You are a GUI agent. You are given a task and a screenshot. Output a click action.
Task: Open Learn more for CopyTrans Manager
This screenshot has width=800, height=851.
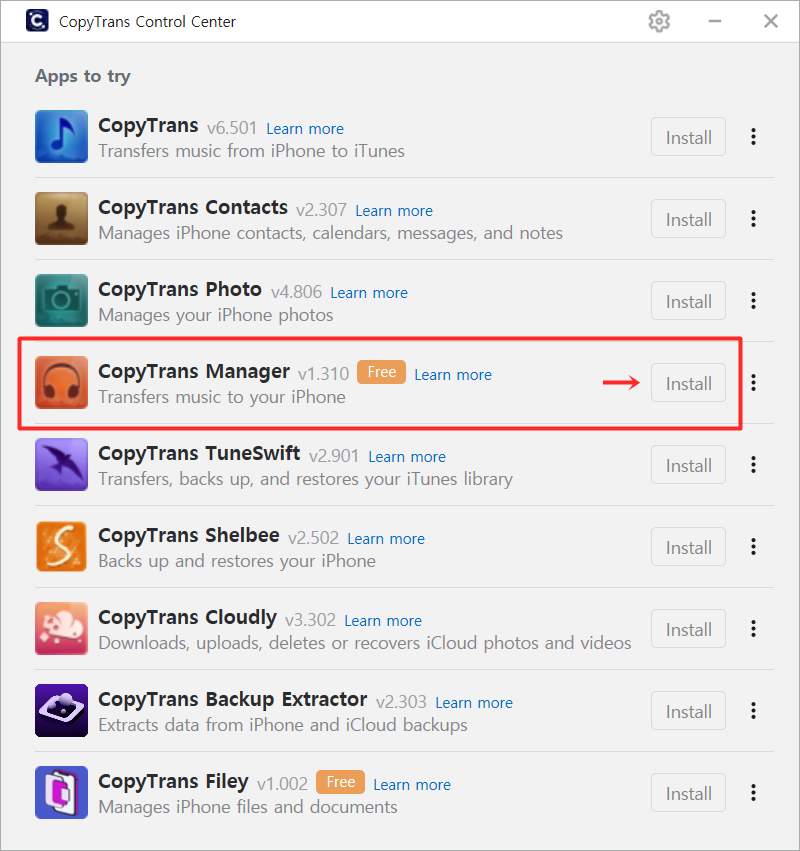click(453, 374)
